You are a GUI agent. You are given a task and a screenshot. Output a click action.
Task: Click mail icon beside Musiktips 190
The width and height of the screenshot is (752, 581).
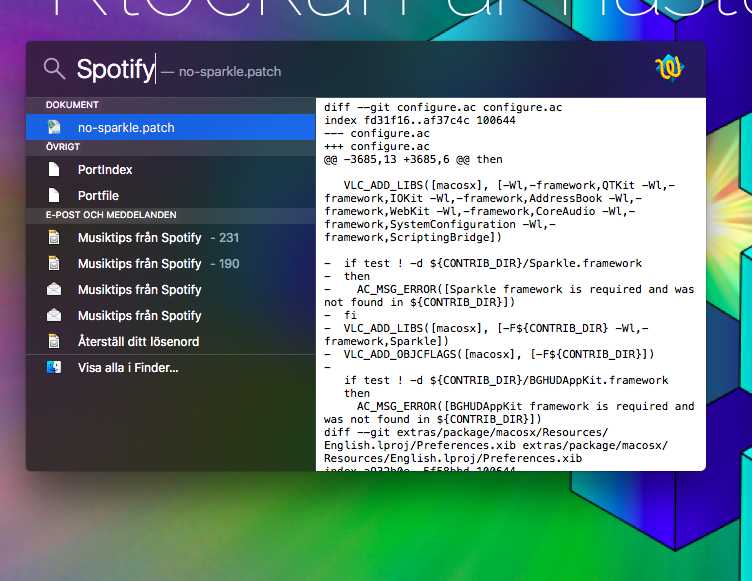click(x=54, y=263)
